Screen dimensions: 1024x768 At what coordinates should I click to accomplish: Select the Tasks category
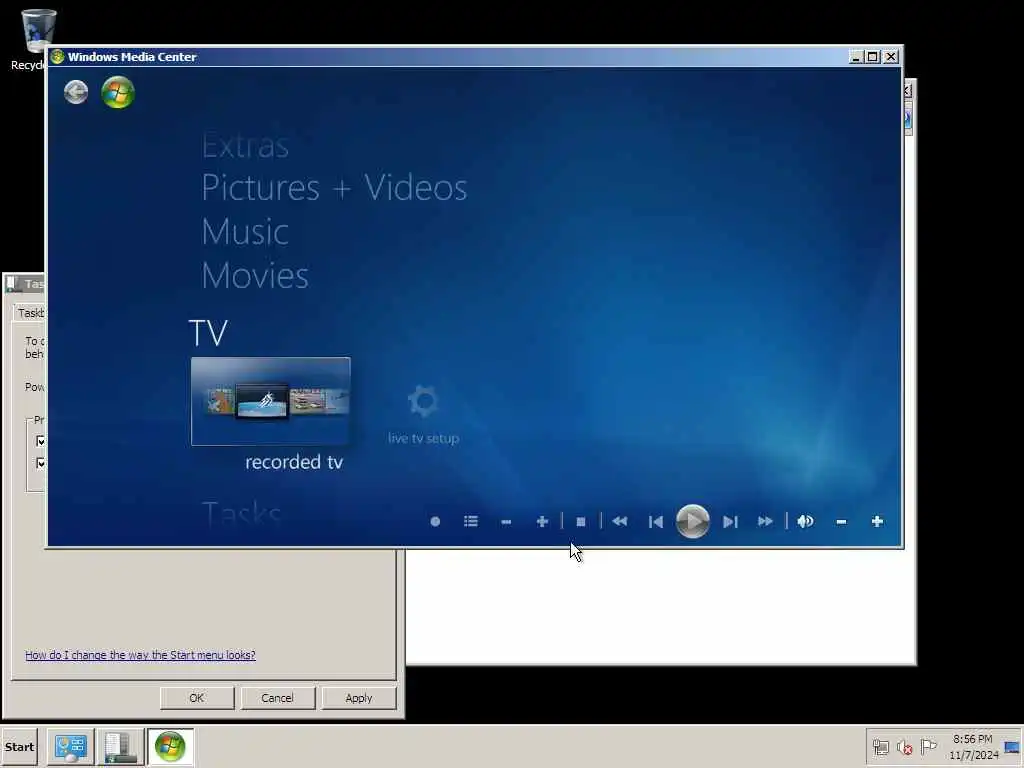pyautogui.click(x=241, y=513)
